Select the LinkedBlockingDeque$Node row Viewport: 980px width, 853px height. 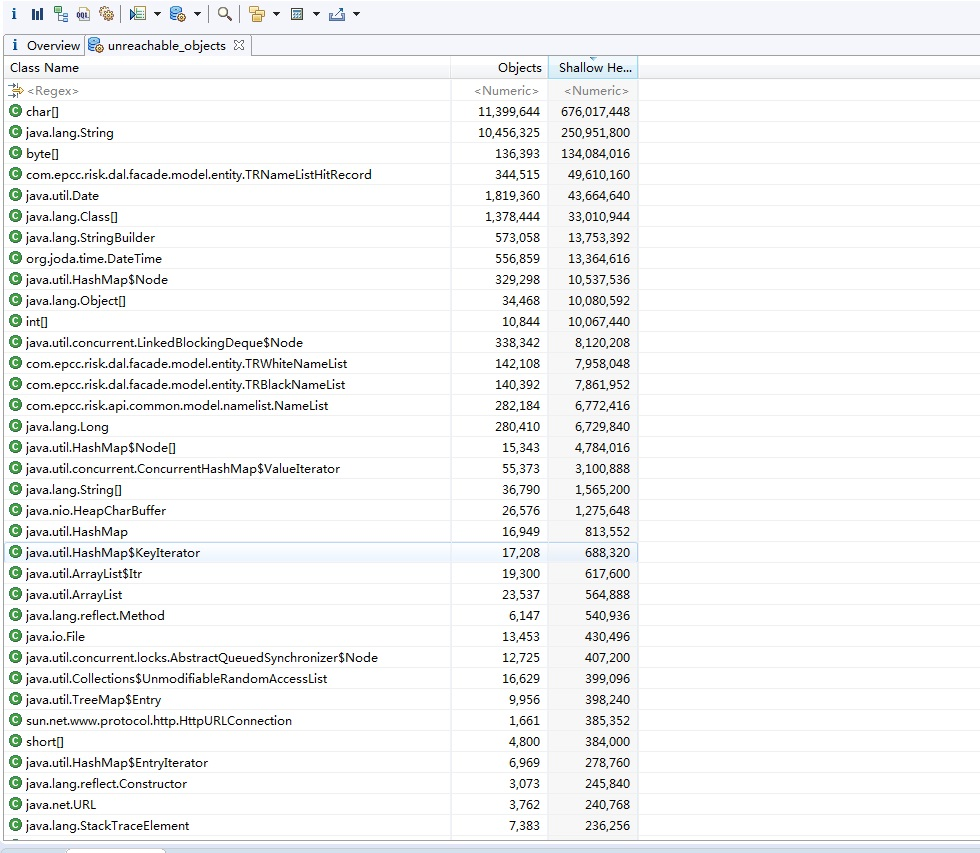321,342
